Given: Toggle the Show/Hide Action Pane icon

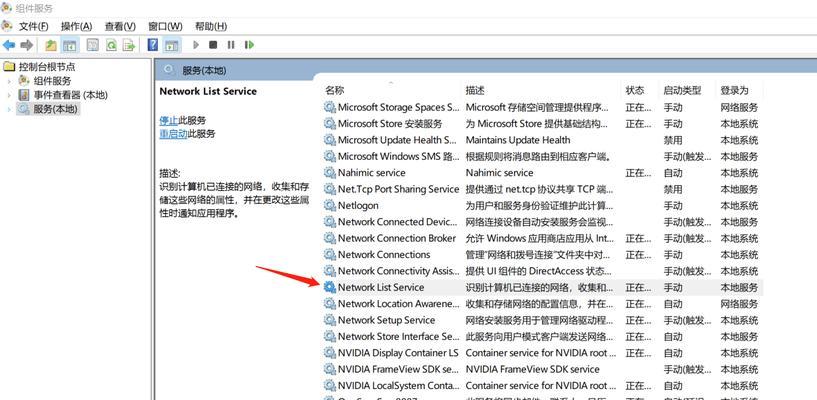Looking at the screenshot, I should pyautogui.click(x=171, y=45).
